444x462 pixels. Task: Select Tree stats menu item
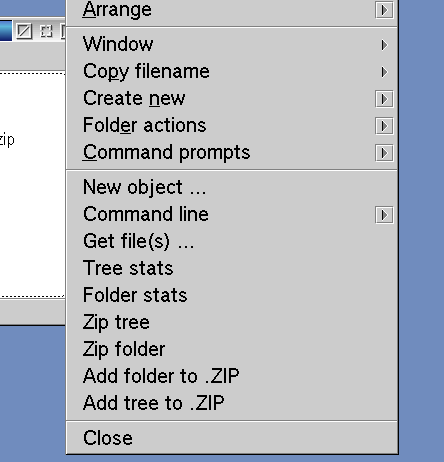(232, 268)
